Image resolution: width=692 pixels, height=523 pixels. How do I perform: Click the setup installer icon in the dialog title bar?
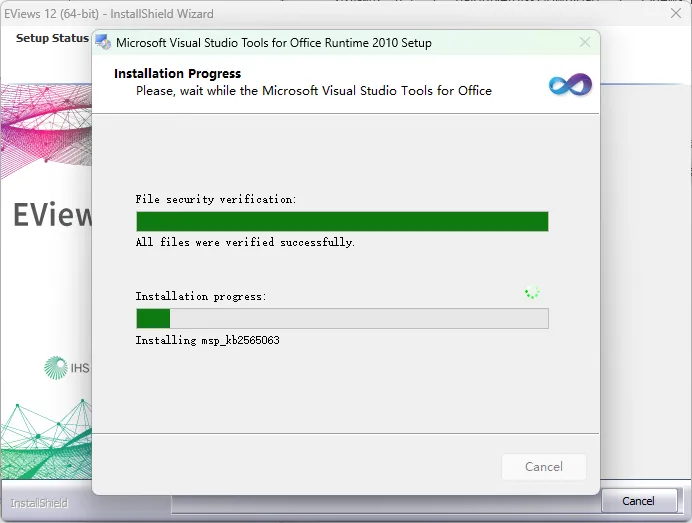[103, 42]
